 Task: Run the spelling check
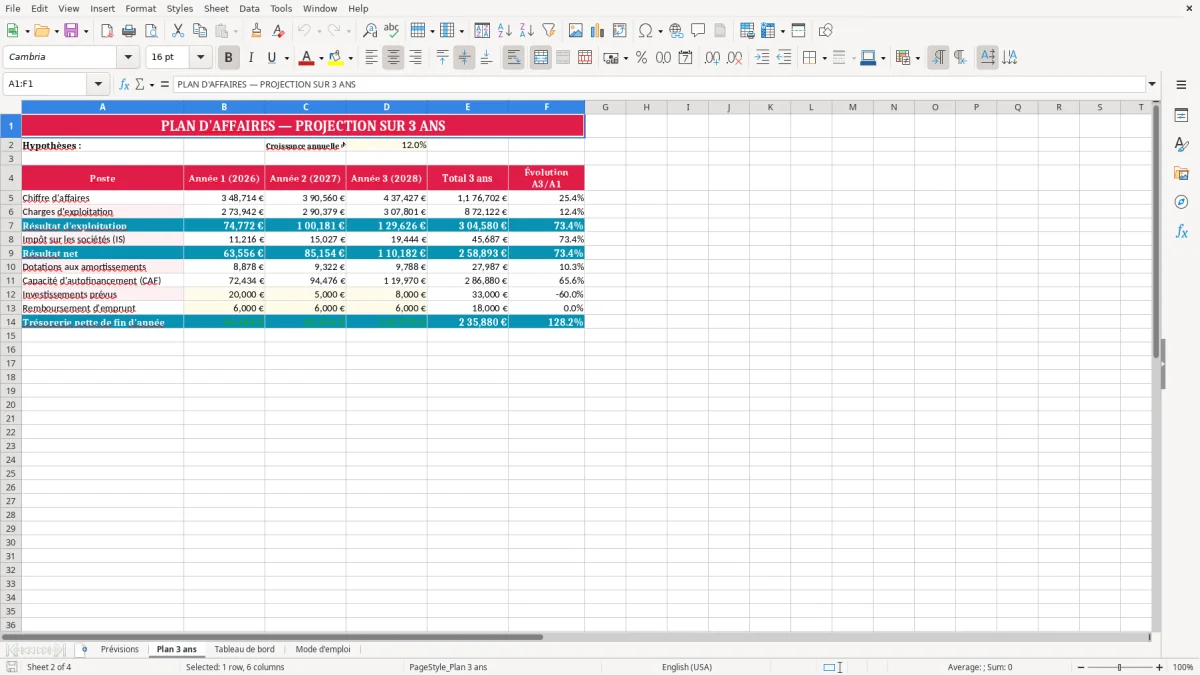point(392,31)
